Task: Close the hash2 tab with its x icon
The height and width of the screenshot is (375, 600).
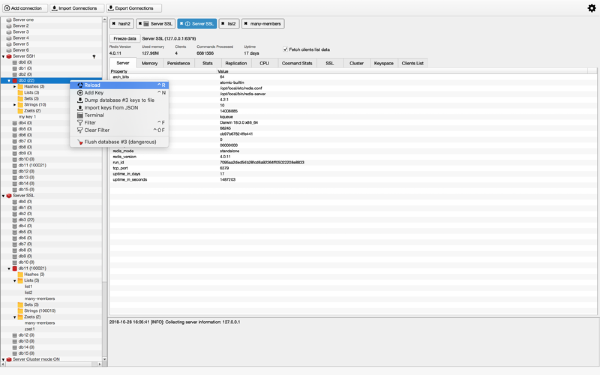Action: (114, 24)
